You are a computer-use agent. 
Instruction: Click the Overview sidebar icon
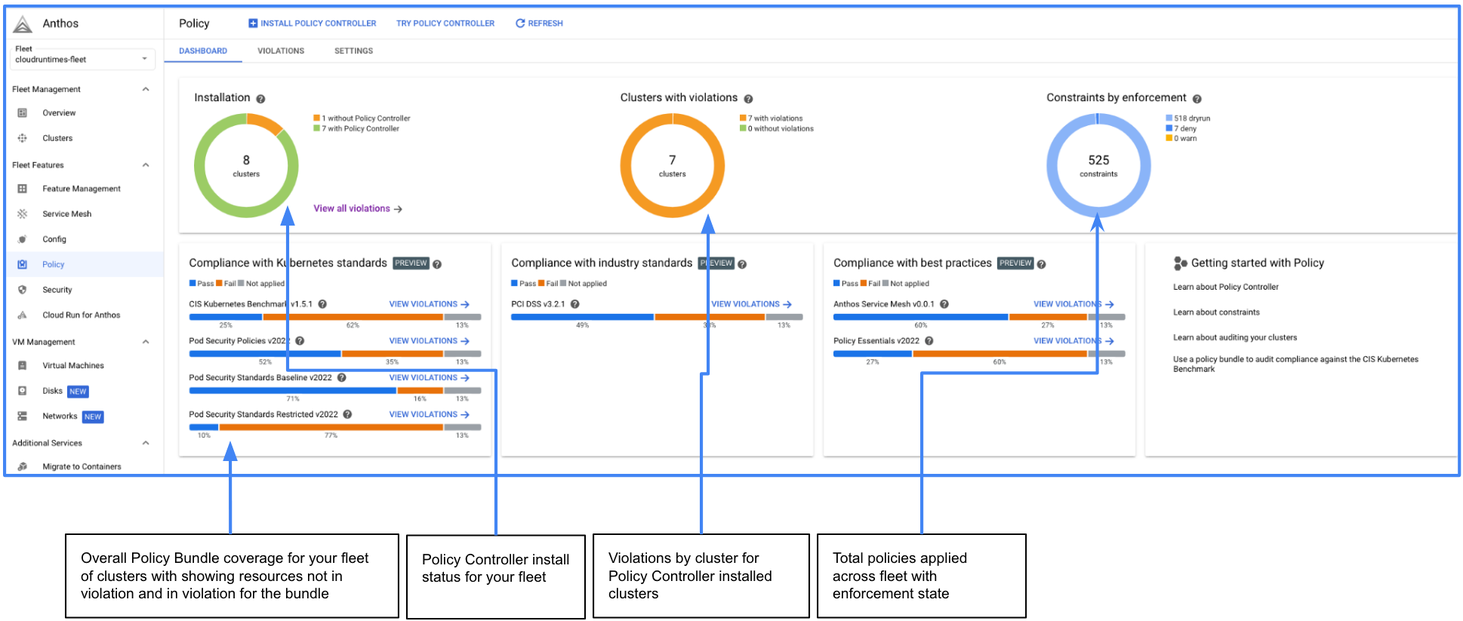coord(22,113)
